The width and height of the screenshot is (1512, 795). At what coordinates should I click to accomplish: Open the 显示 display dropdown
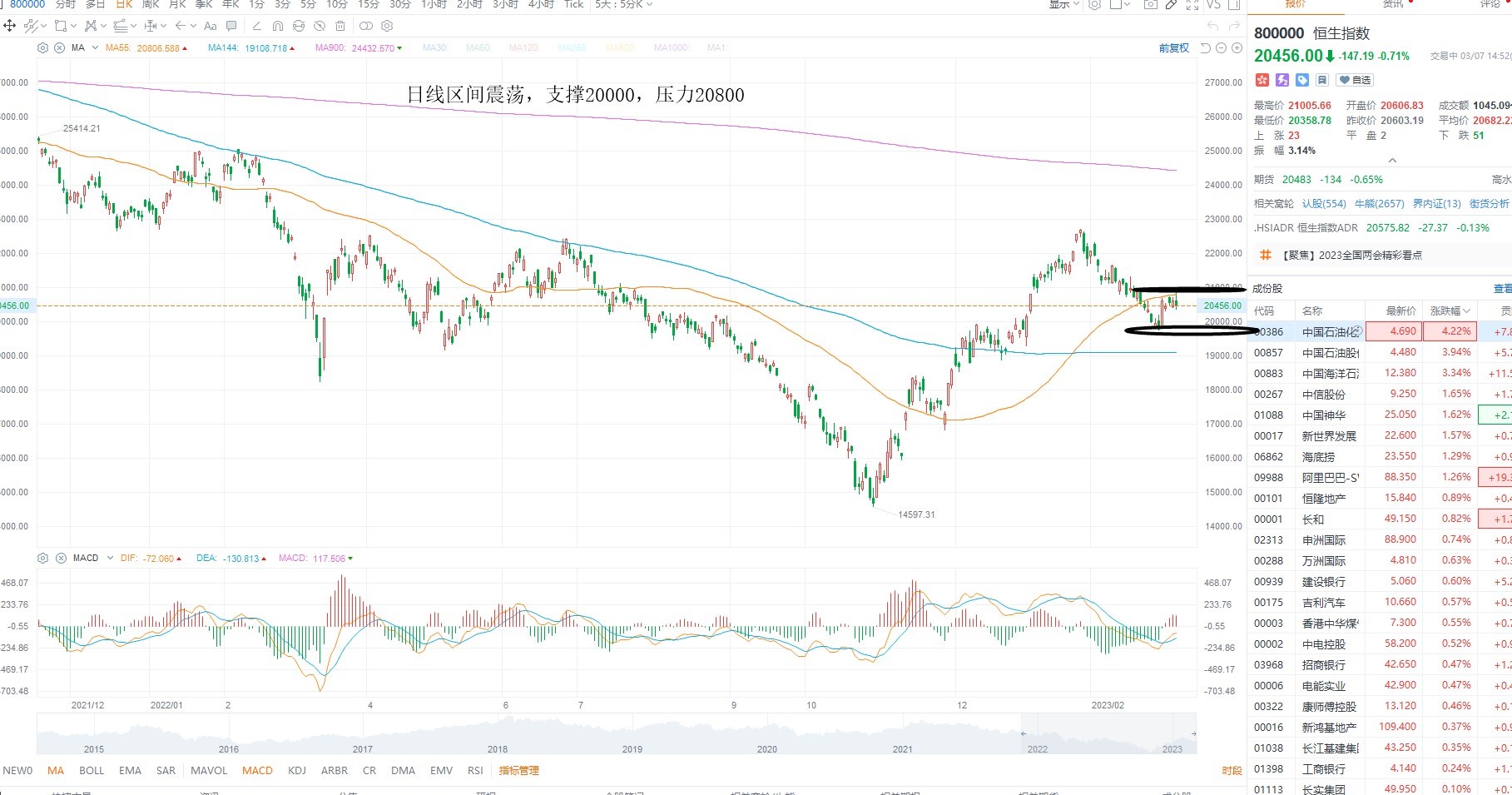[1064, 4]
